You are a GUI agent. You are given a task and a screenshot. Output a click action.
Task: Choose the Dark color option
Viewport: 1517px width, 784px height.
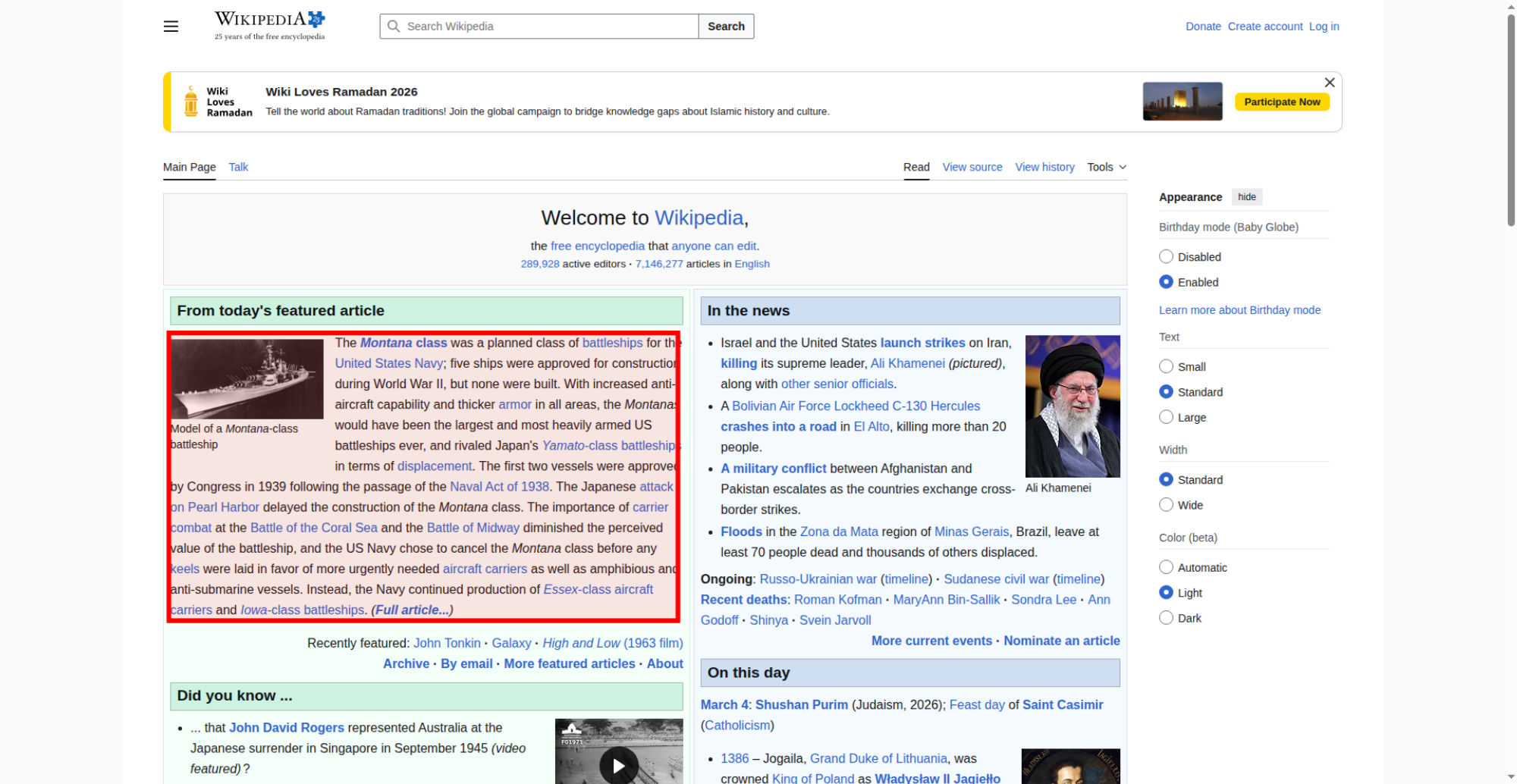coord(1167,618)
